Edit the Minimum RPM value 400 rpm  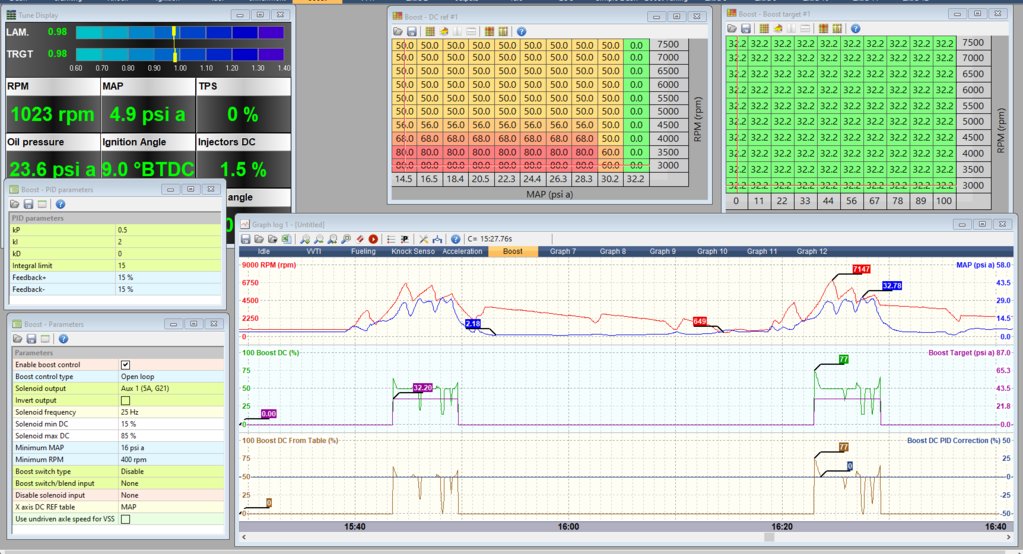coord(171,459)
